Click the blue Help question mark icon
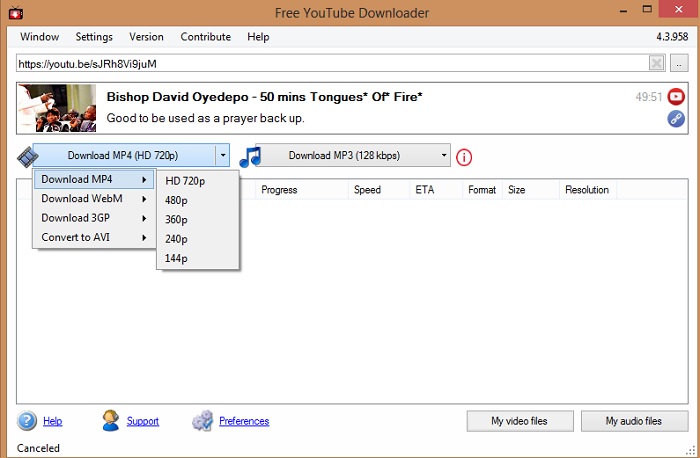The height and width of the screenshot is (458, 700). coord(27,421)
